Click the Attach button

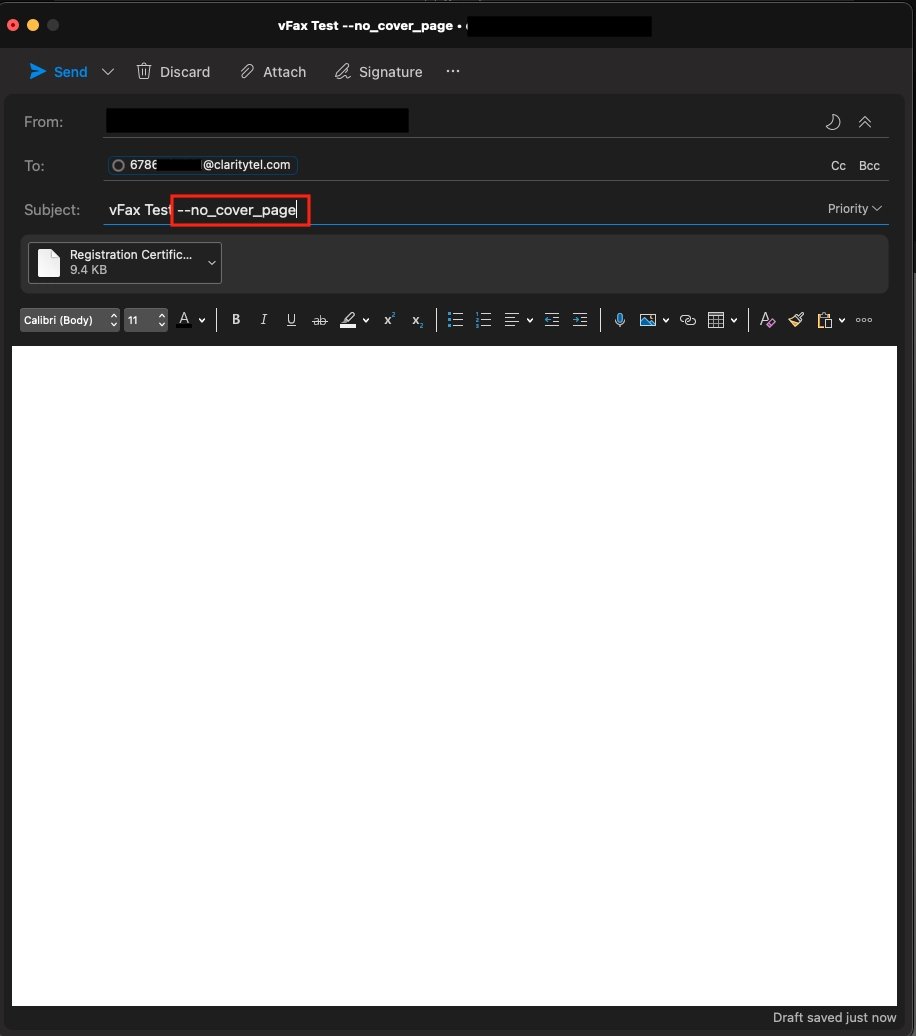tap(273, 71)
